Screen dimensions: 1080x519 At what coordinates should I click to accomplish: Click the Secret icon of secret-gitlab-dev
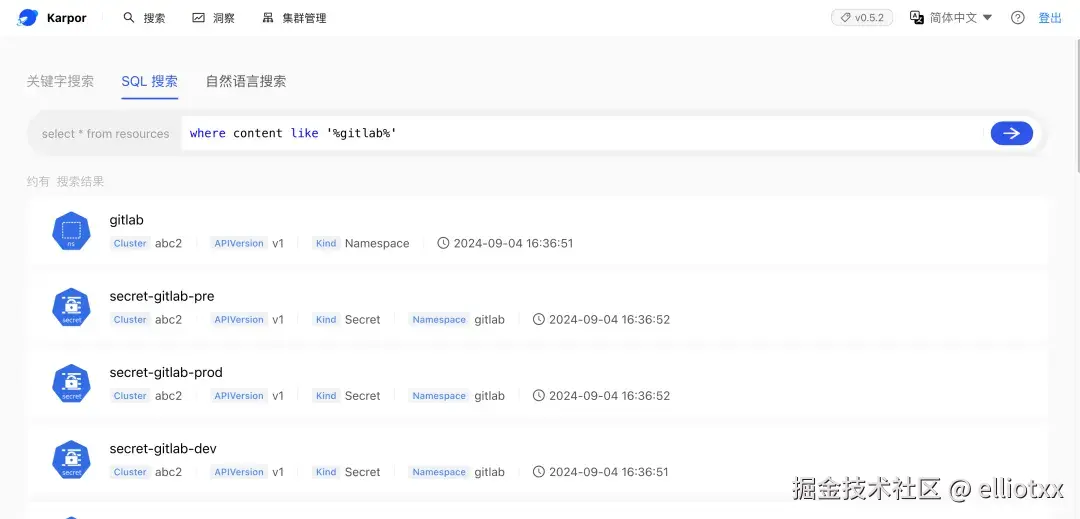coord(72,460)
